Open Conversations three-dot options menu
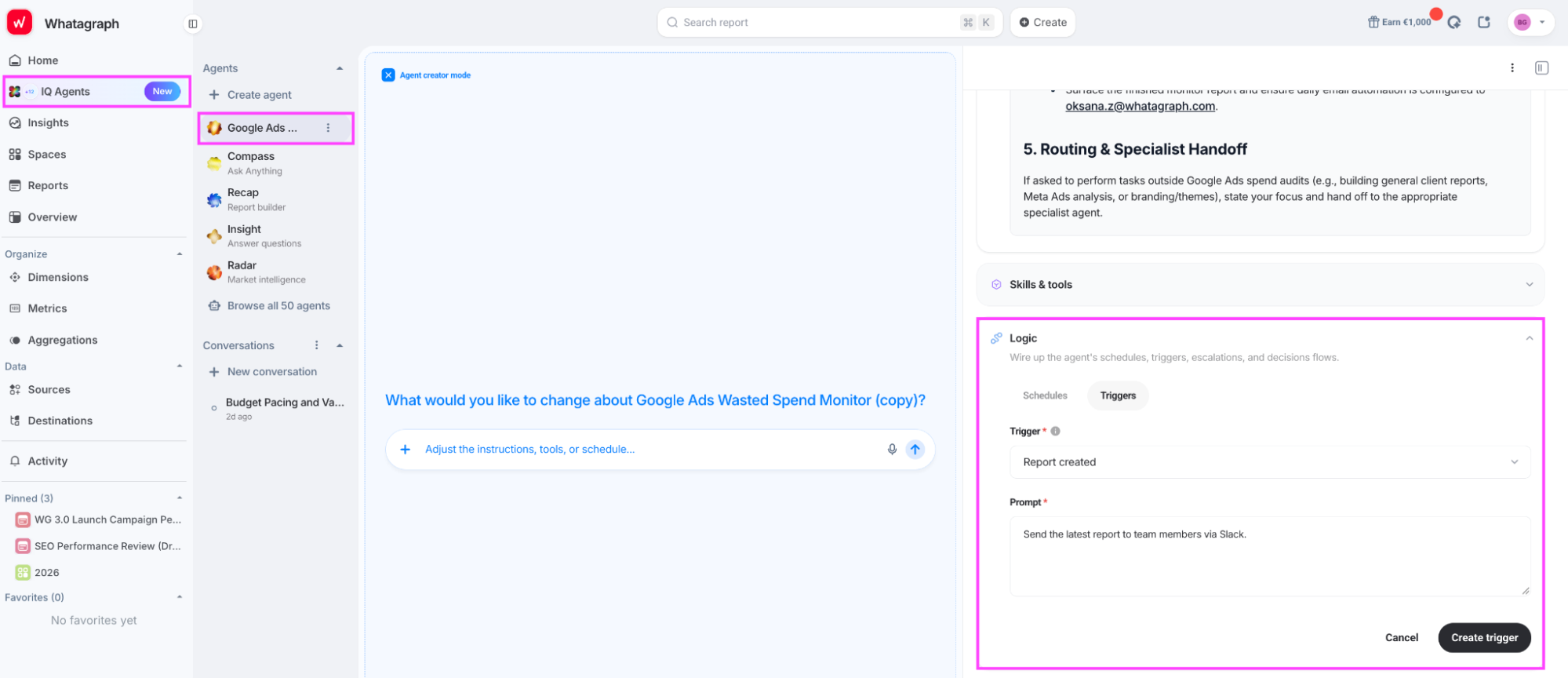The width and height of the screenshot is (1568, 678). click(317, 345)
